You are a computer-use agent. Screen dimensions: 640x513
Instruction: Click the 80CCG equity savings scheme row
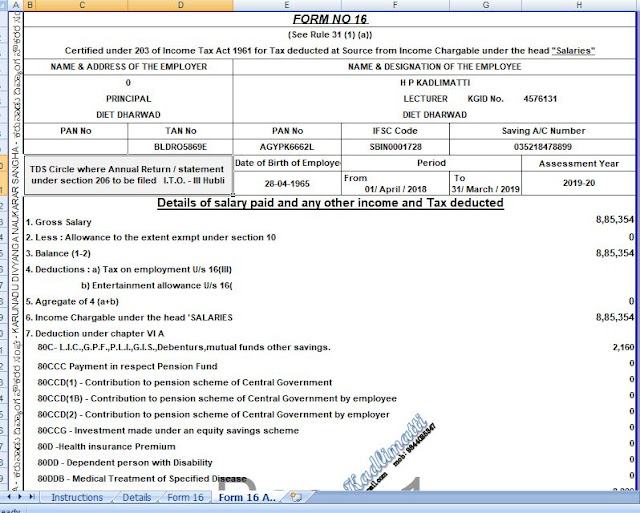pyautogui.click(x=168, y=431)
